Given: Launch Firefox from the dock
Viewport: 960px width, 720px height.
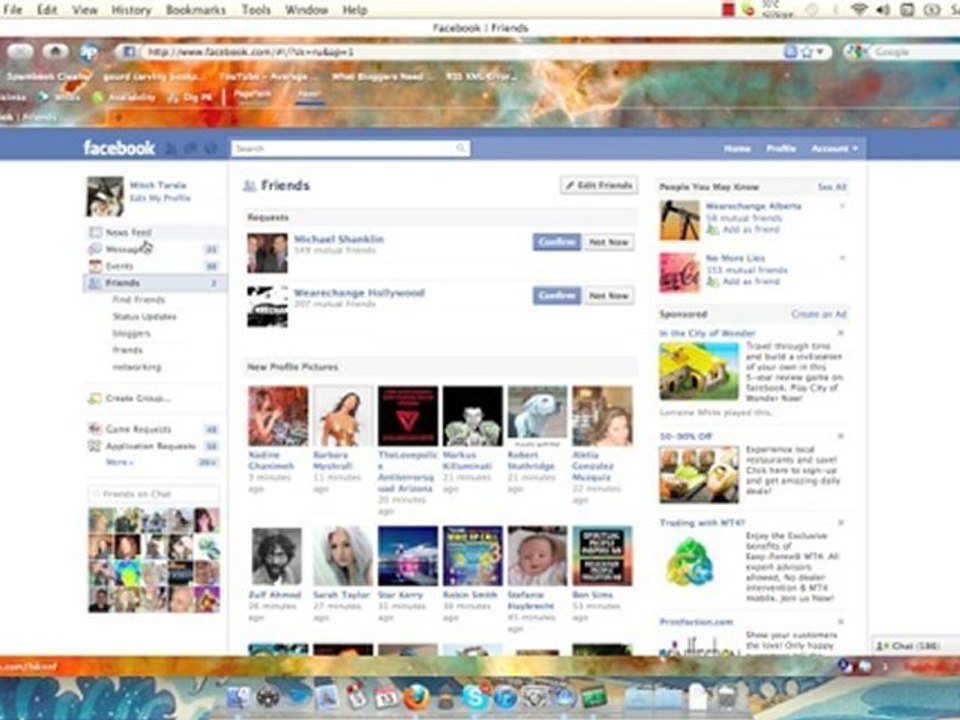Looking at the screenshot, I should click(x=416, y=696).
